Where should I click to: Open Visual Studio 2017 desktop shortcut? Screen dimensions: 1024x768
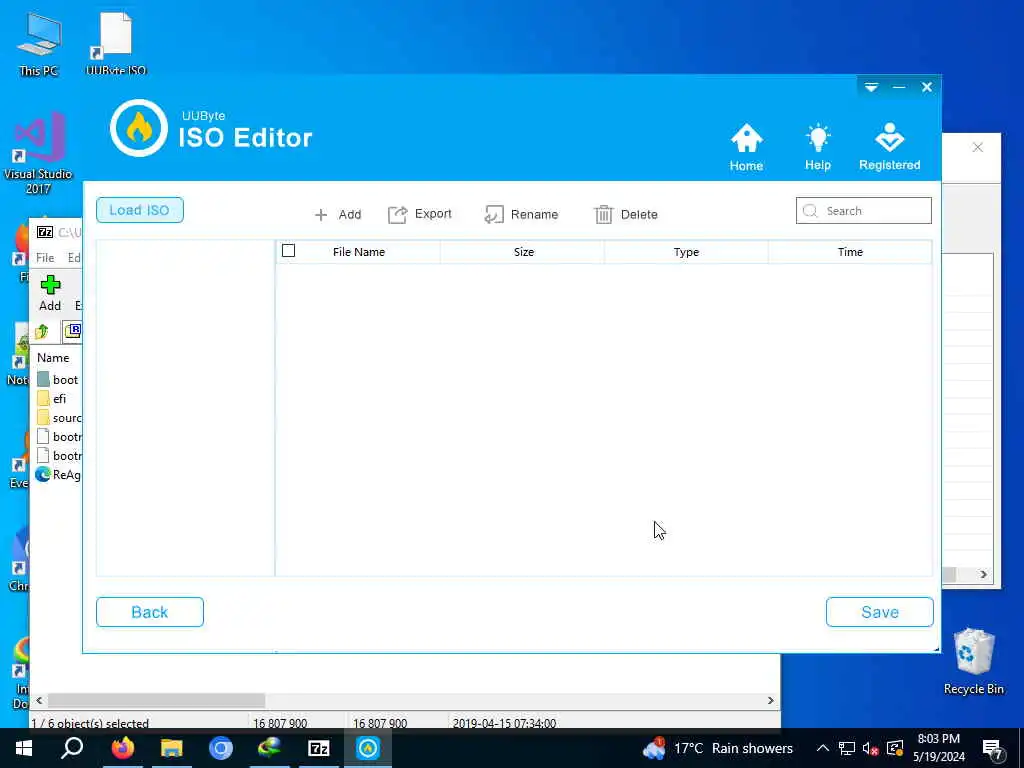point(38,154)
